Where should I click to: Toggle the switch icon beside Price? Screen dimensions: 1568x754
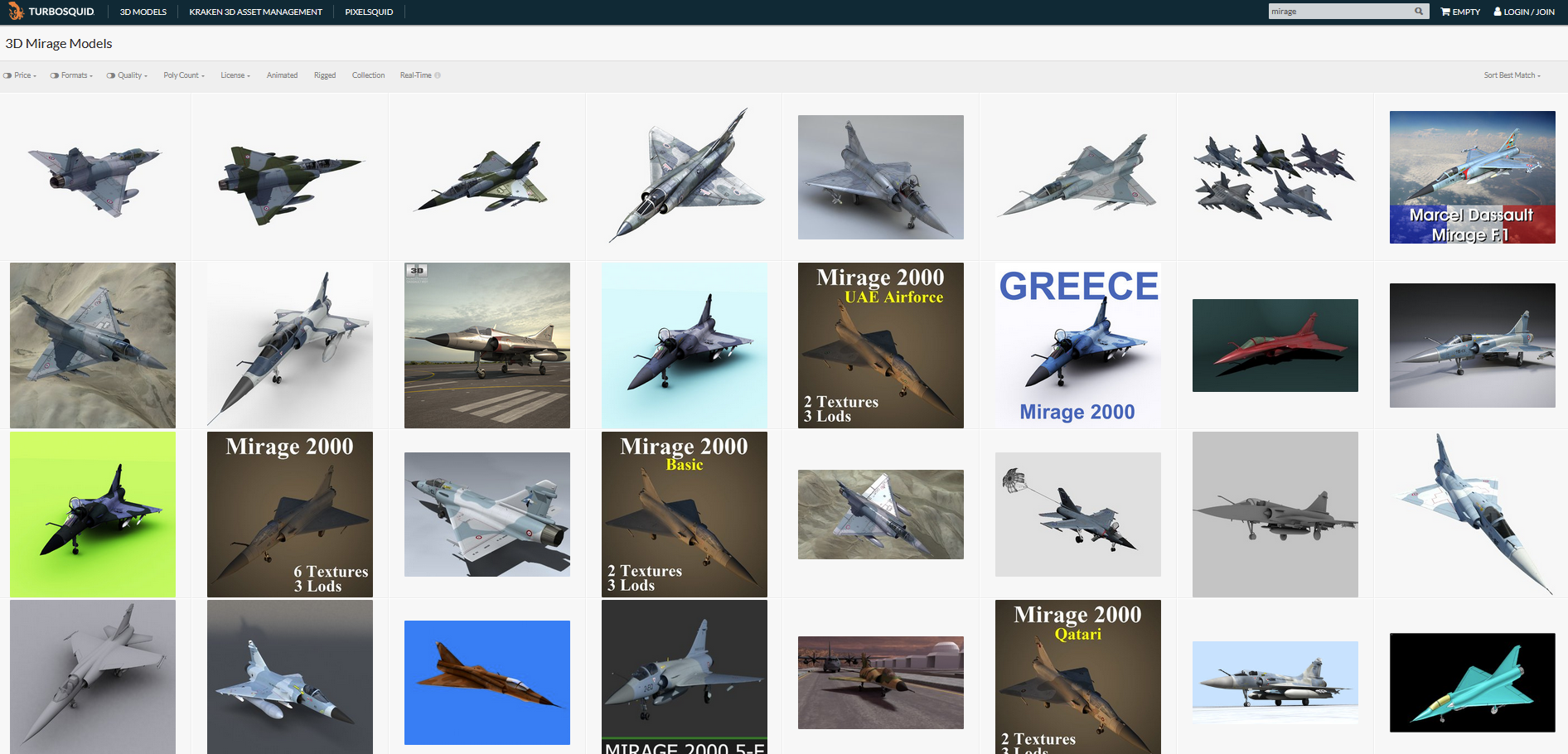pos(7,75)
